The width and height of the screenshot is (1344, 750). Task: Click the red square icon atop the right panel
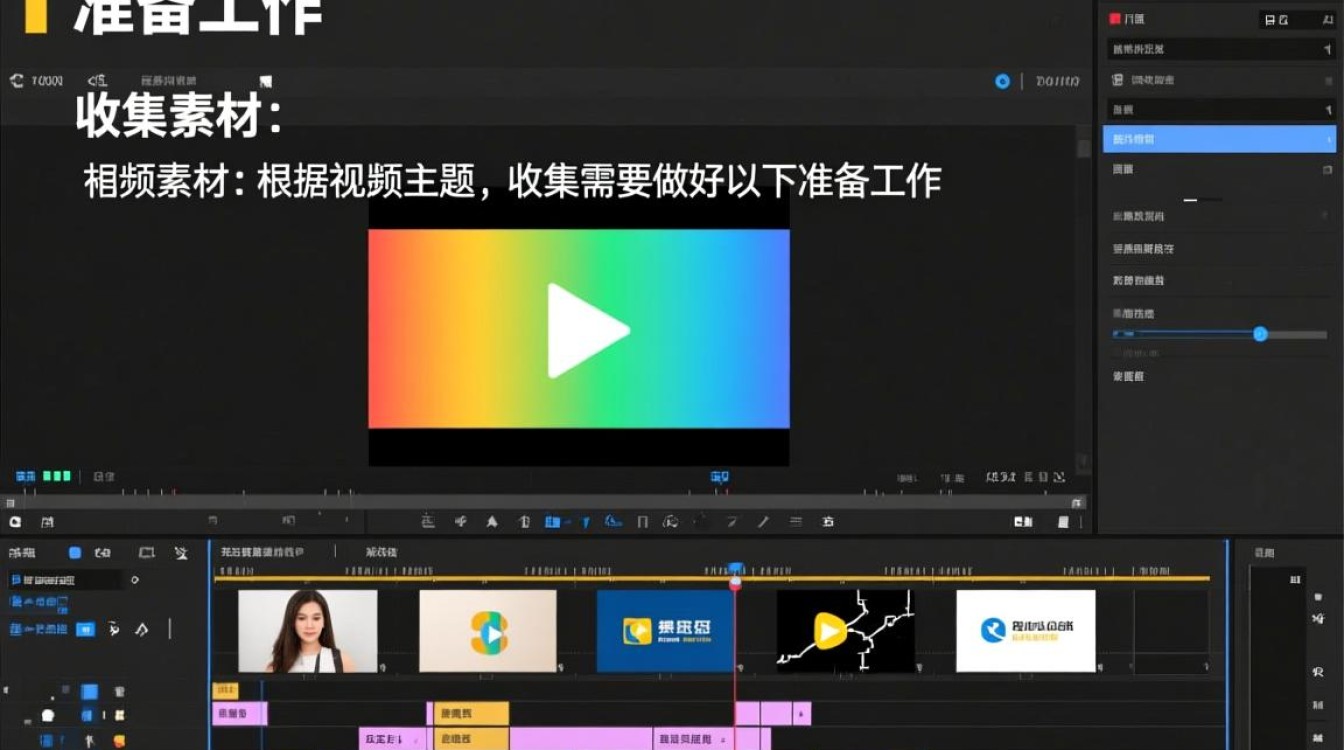[x=1115, y=19]
